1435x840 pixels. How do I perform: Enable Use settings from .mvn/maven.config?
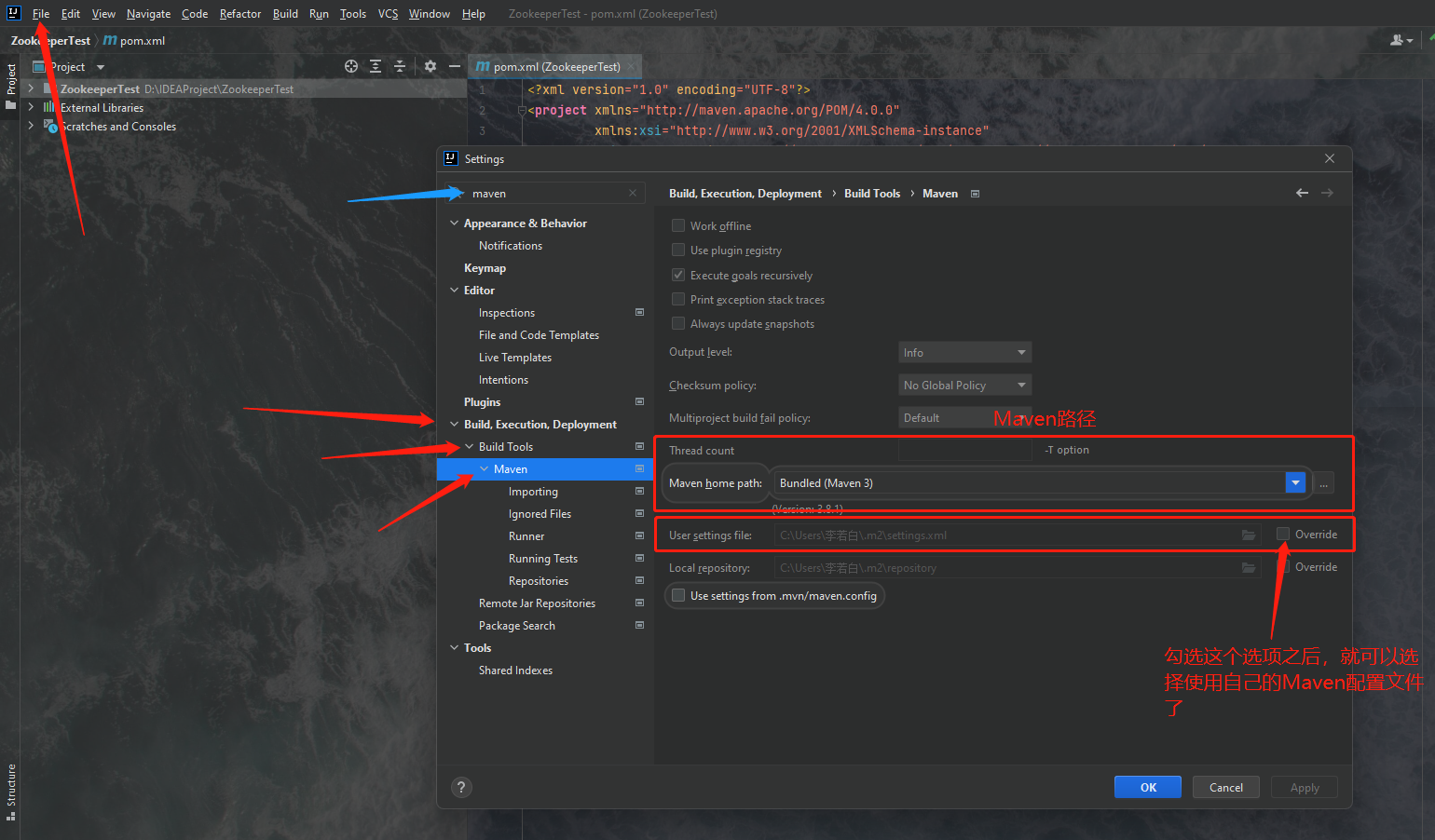point(678,595)
